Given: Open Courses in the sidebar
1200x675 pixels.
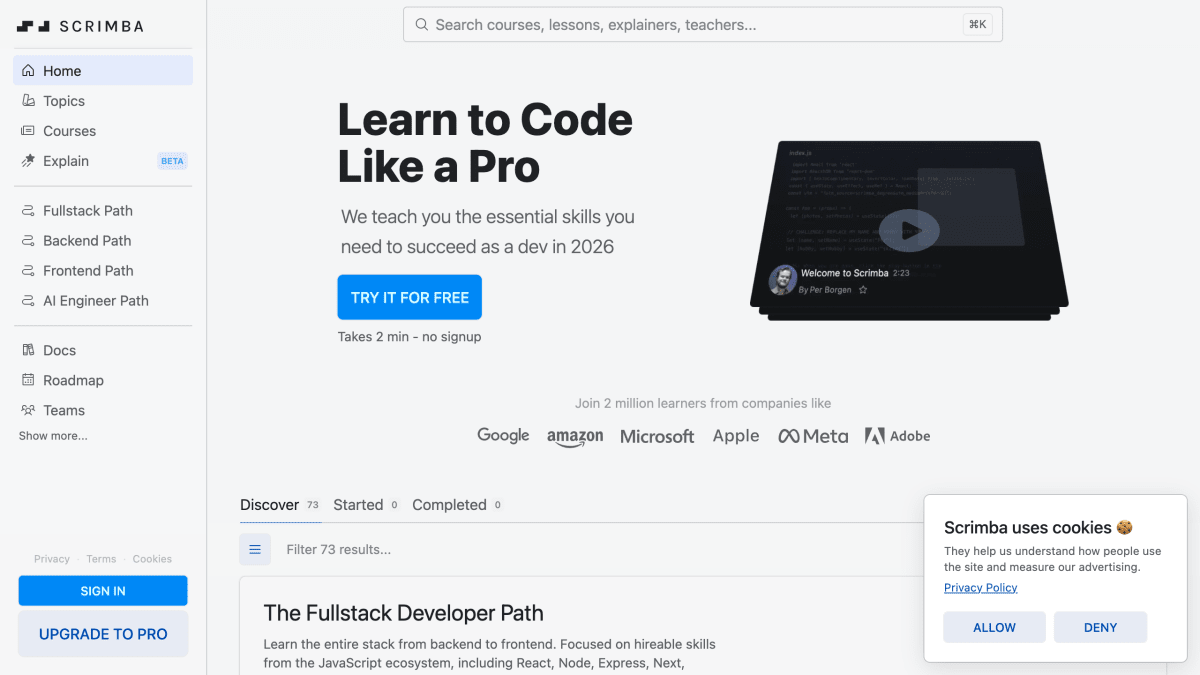Looking at the screenshot, I should [x=103, y=131].
